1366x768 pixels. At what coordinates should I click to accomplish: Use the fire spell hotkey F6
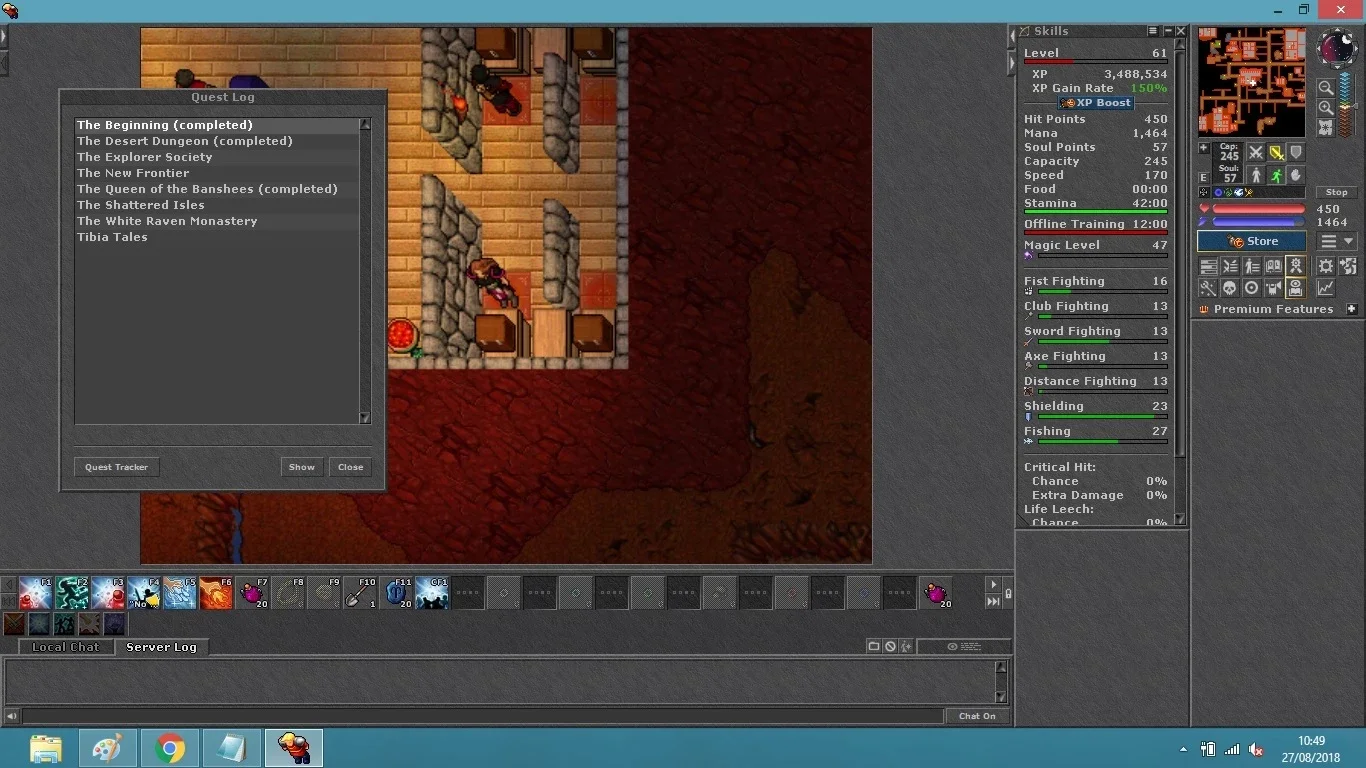click(x=216, y=593)
